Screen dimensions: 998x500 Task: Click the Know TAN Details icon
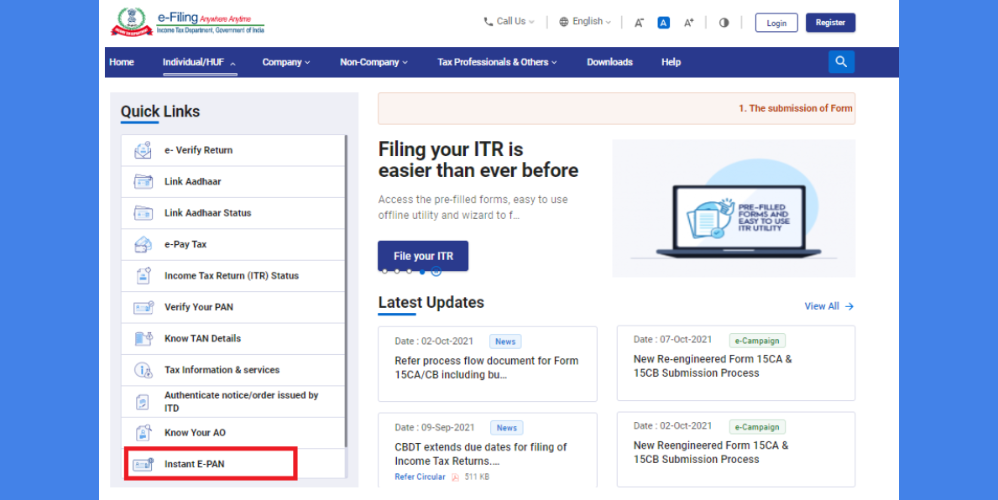click(x=143, y=338)
